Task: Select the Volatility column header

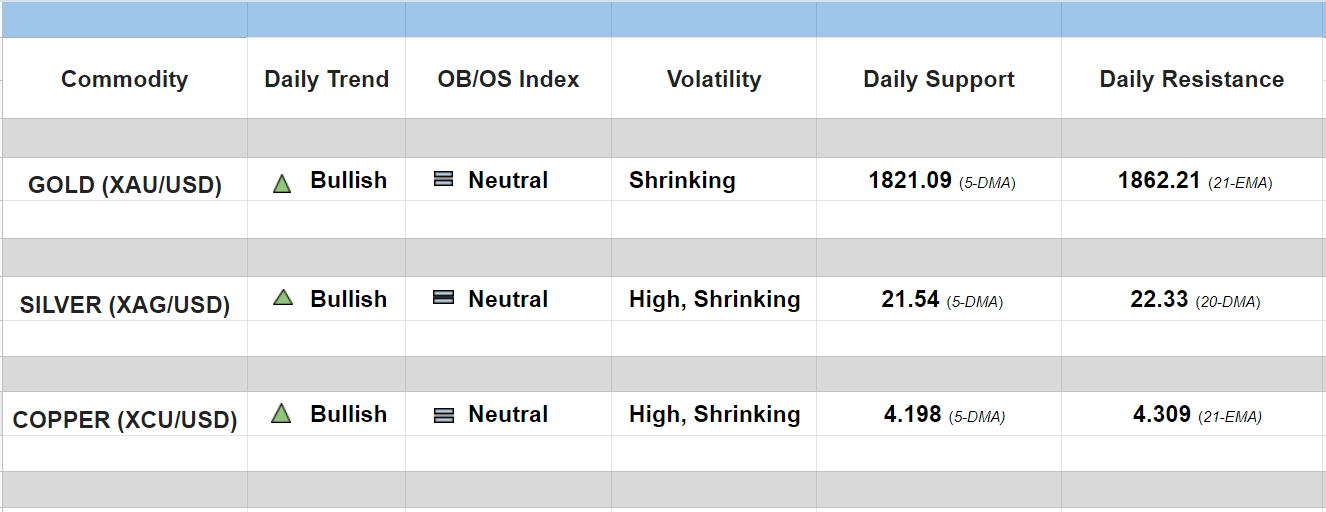Action: click(714, 80)
